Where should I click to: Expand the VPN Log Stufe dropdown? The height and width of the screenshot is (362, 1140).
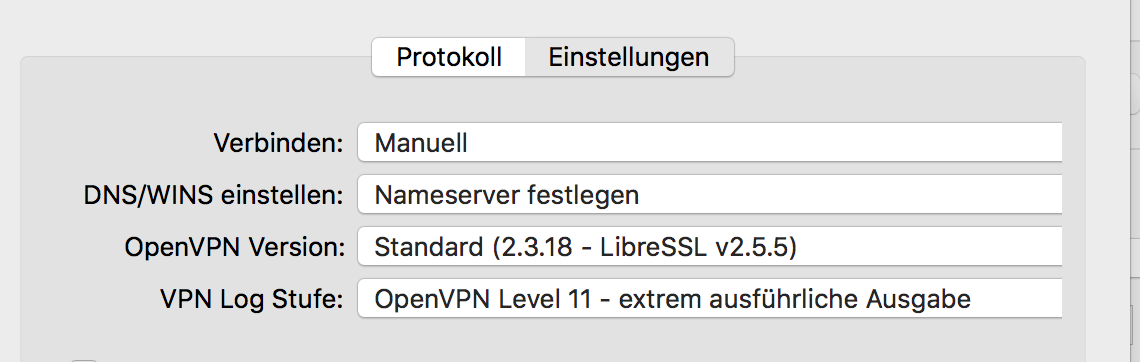click(710, 299)
